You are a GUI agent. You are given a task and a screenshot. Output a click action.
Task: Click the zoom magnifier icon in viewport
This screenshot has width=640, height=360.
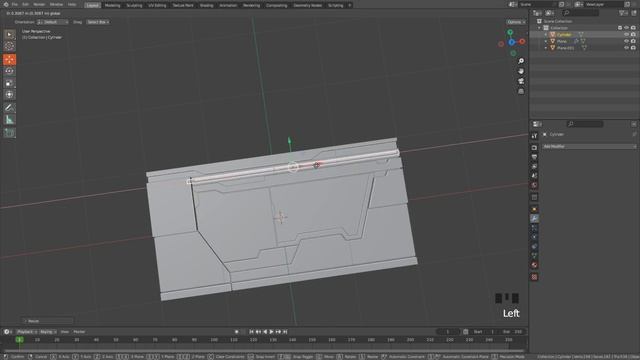(521, 61)
